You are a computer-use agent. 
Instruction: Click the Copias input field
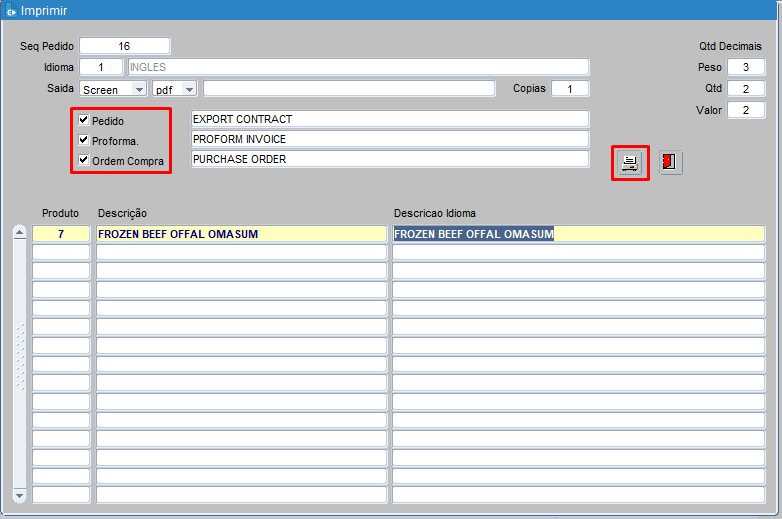point(570,89)
